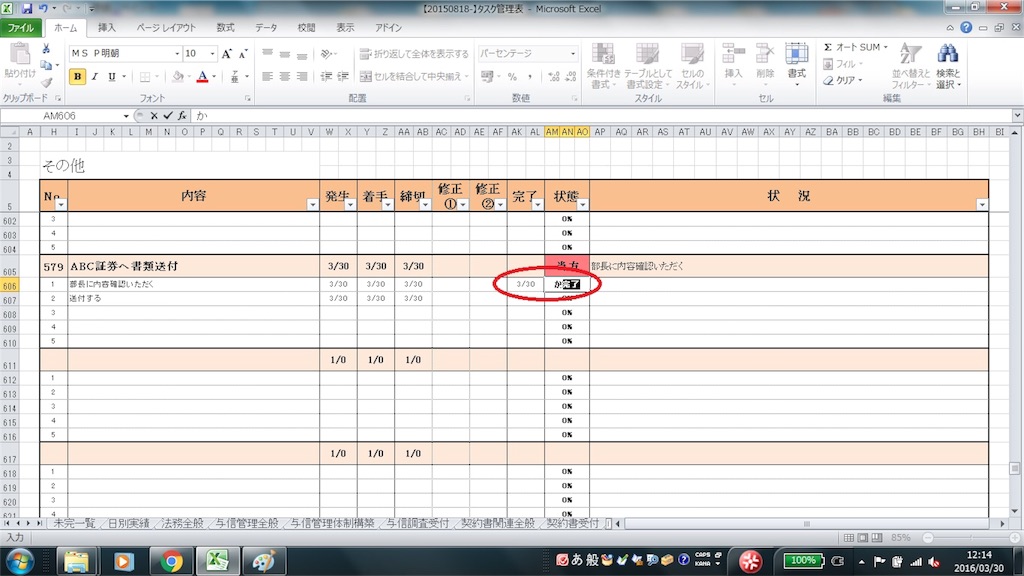The width and height of the screenshot is (1024, 576).
Task: Click the name box showing AM606
Action: (x=60, y=116)
